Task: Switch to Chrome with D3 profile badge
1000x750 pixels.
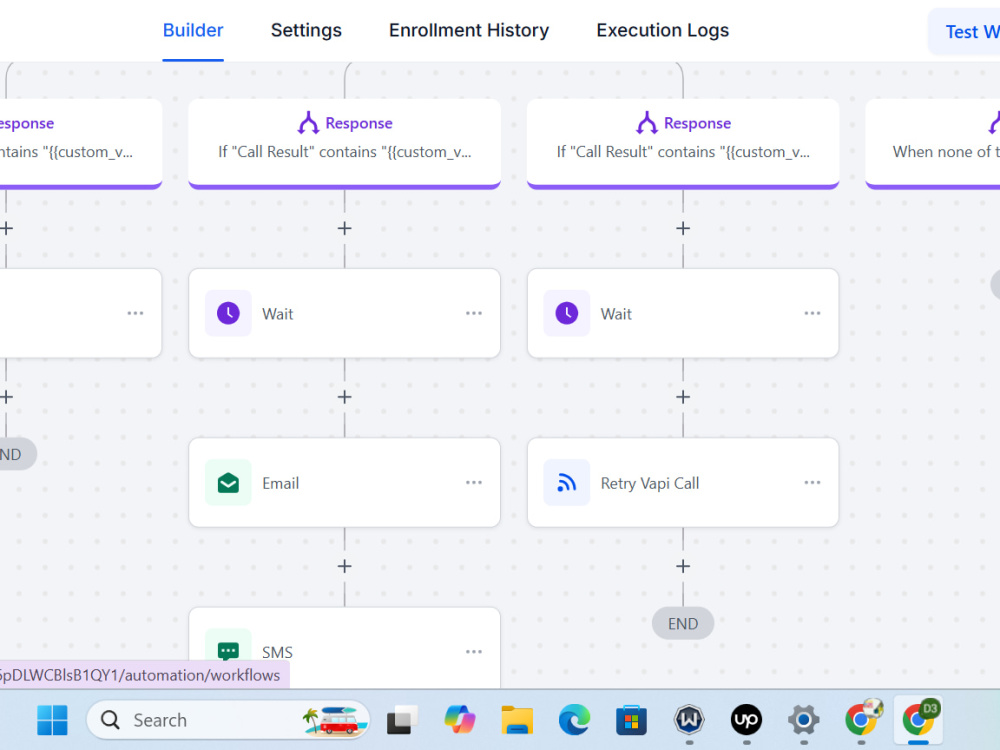Action: (x=918, y=719)
